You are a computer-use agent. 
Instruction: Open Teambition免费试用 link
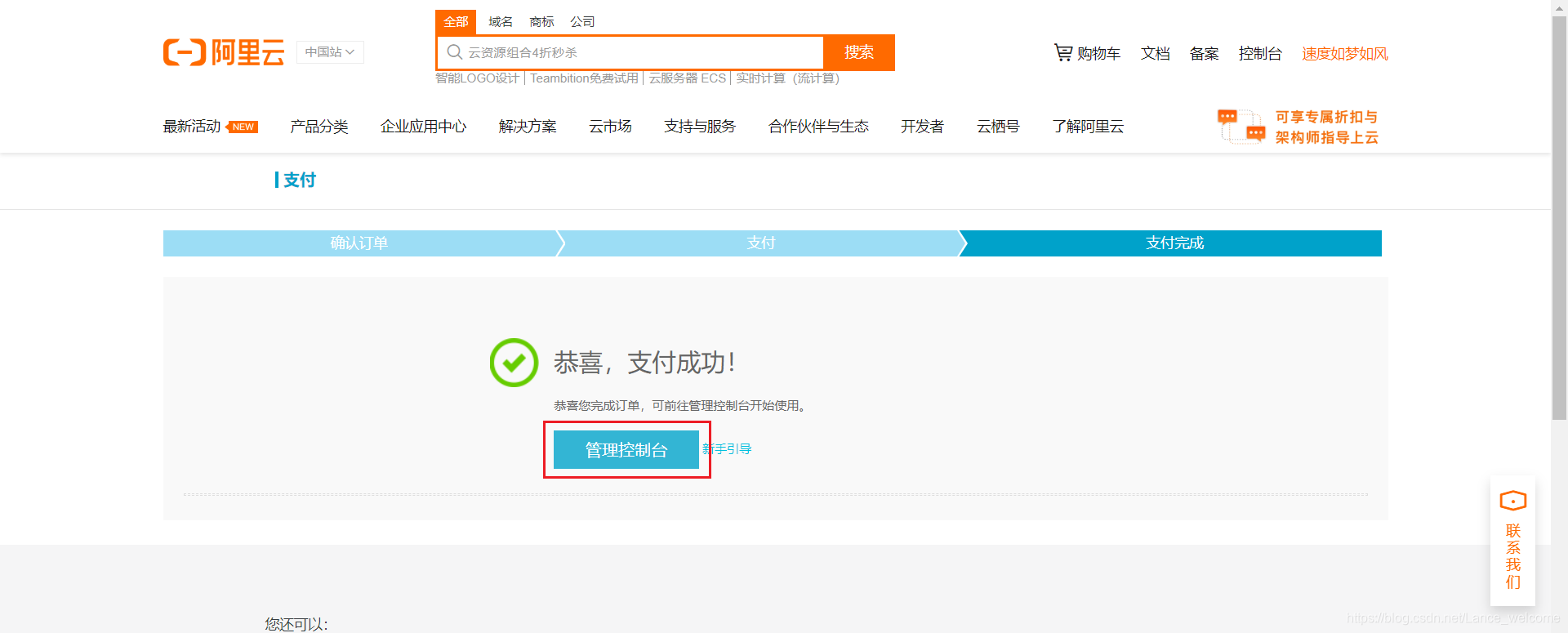click(584, 78)
